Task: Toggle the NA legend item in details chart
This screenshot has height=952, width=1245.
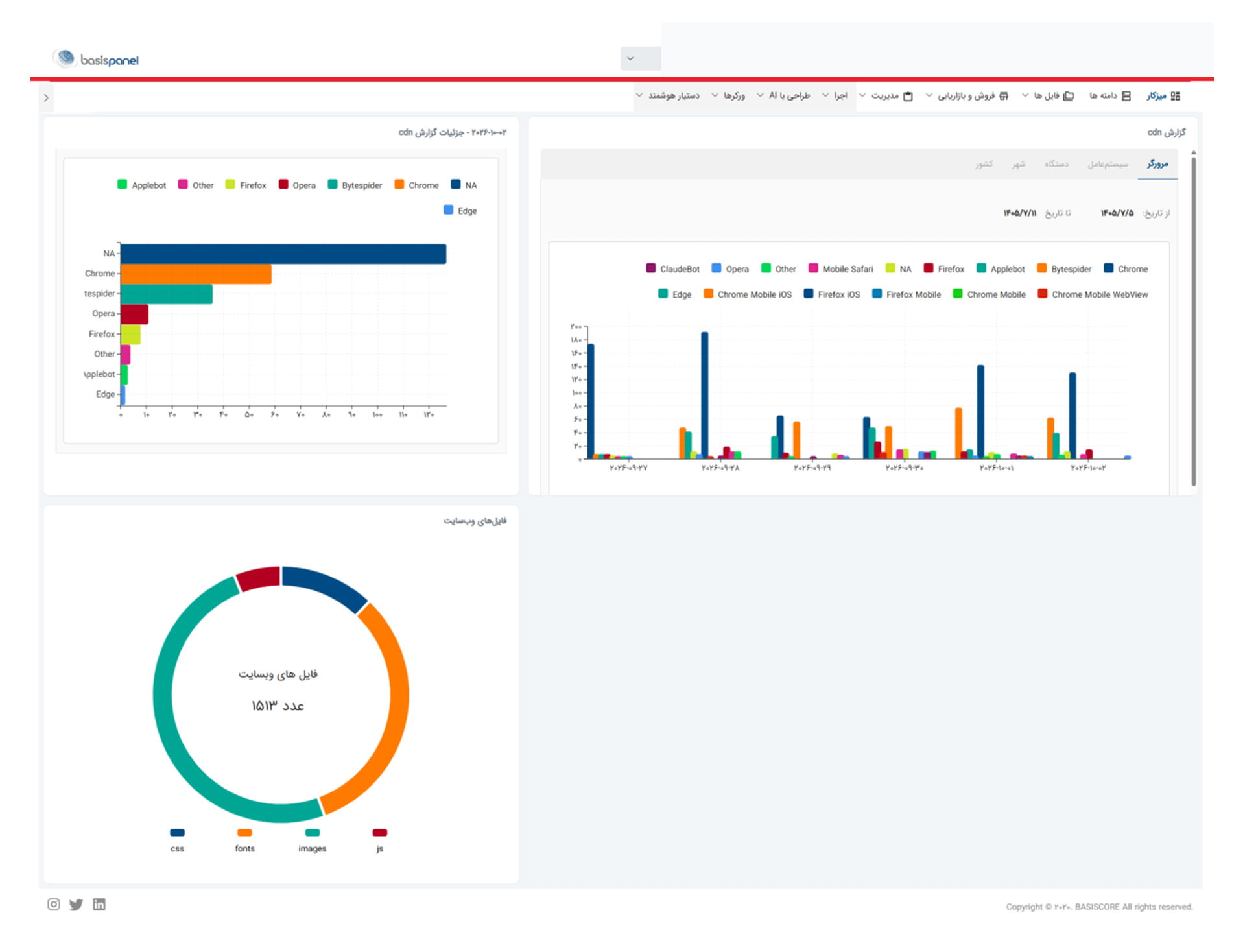Action: [464, 185]
